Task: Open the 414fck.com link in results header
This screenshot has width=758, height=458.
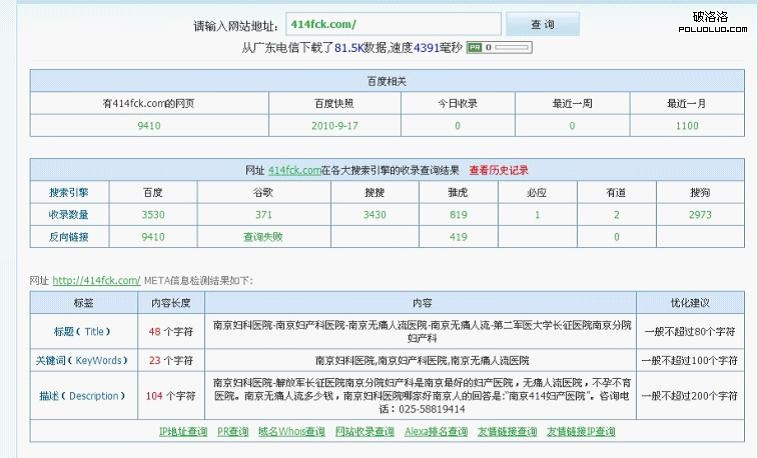Action: click(x=294, y=171)
